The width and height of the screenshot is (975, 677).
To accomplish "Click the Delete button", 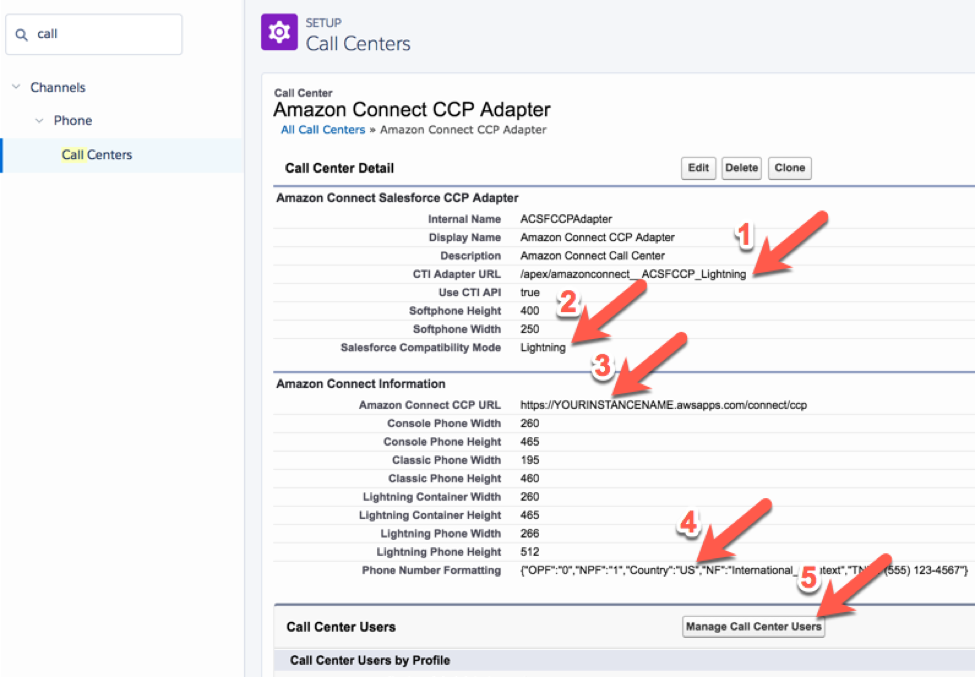I will 741,168.
